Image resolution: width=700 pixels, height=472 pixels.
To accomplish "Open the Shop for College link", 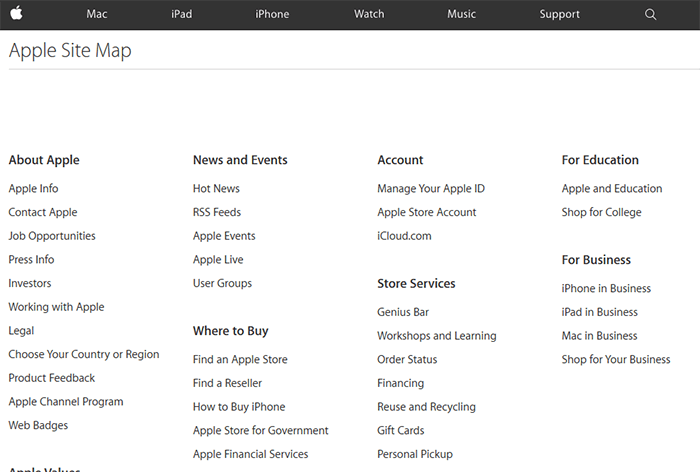I will point(602,213).
